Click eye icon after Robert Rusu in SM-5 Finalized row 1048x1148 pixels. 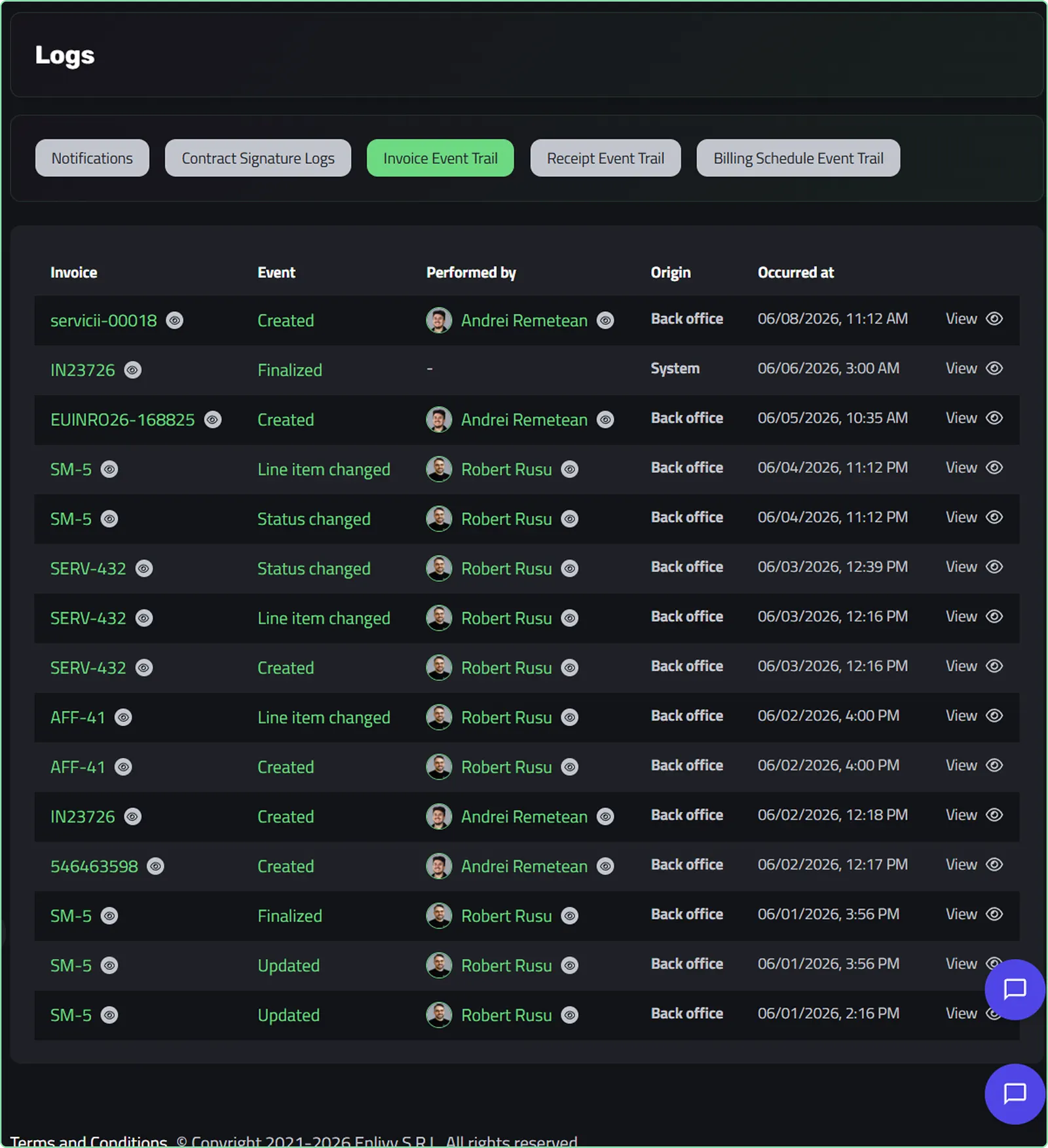click(x=571, y=916)
